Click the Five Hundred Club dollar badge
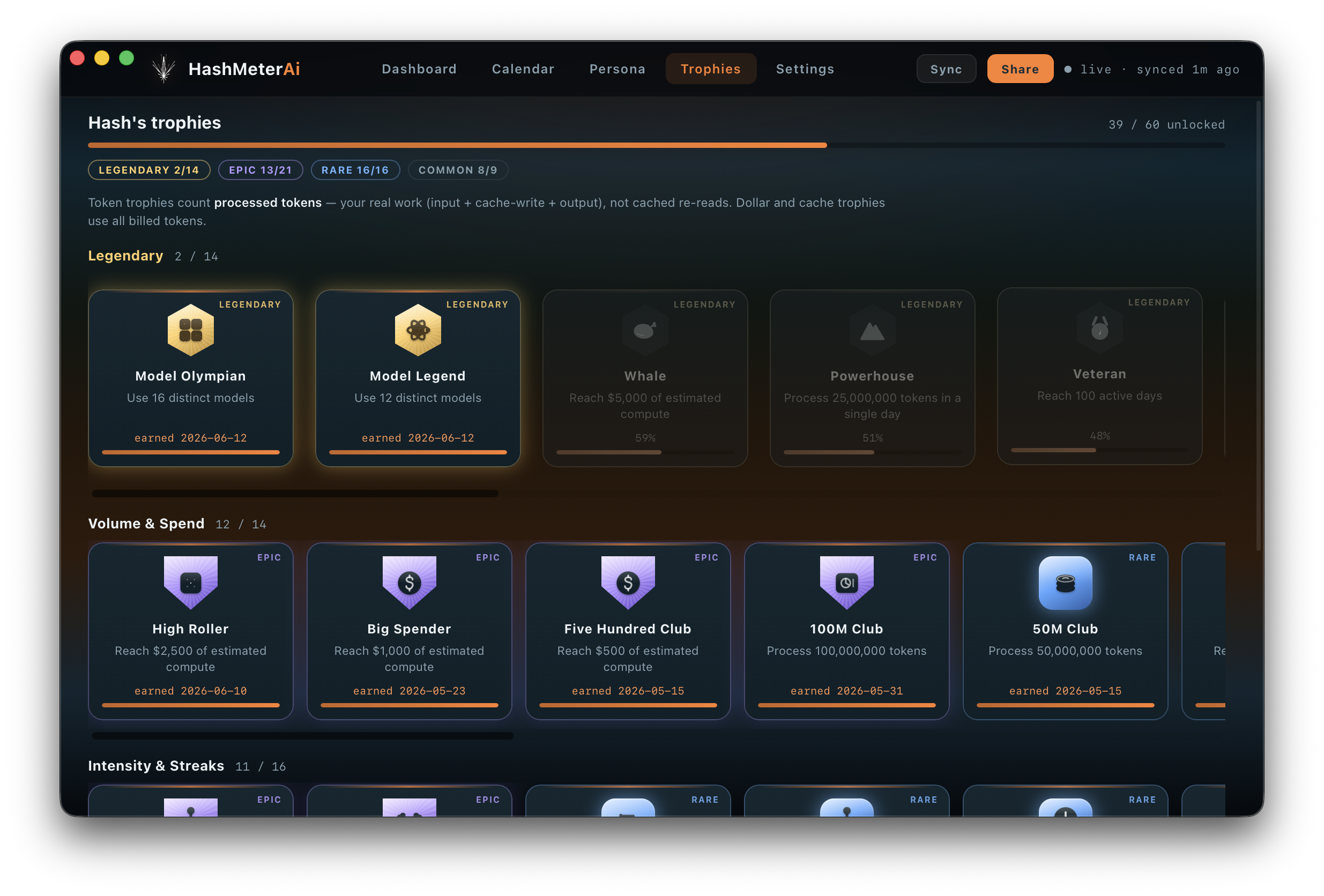Image resolution: width=1324 pixels, height=896 pixels. [628, 583]
